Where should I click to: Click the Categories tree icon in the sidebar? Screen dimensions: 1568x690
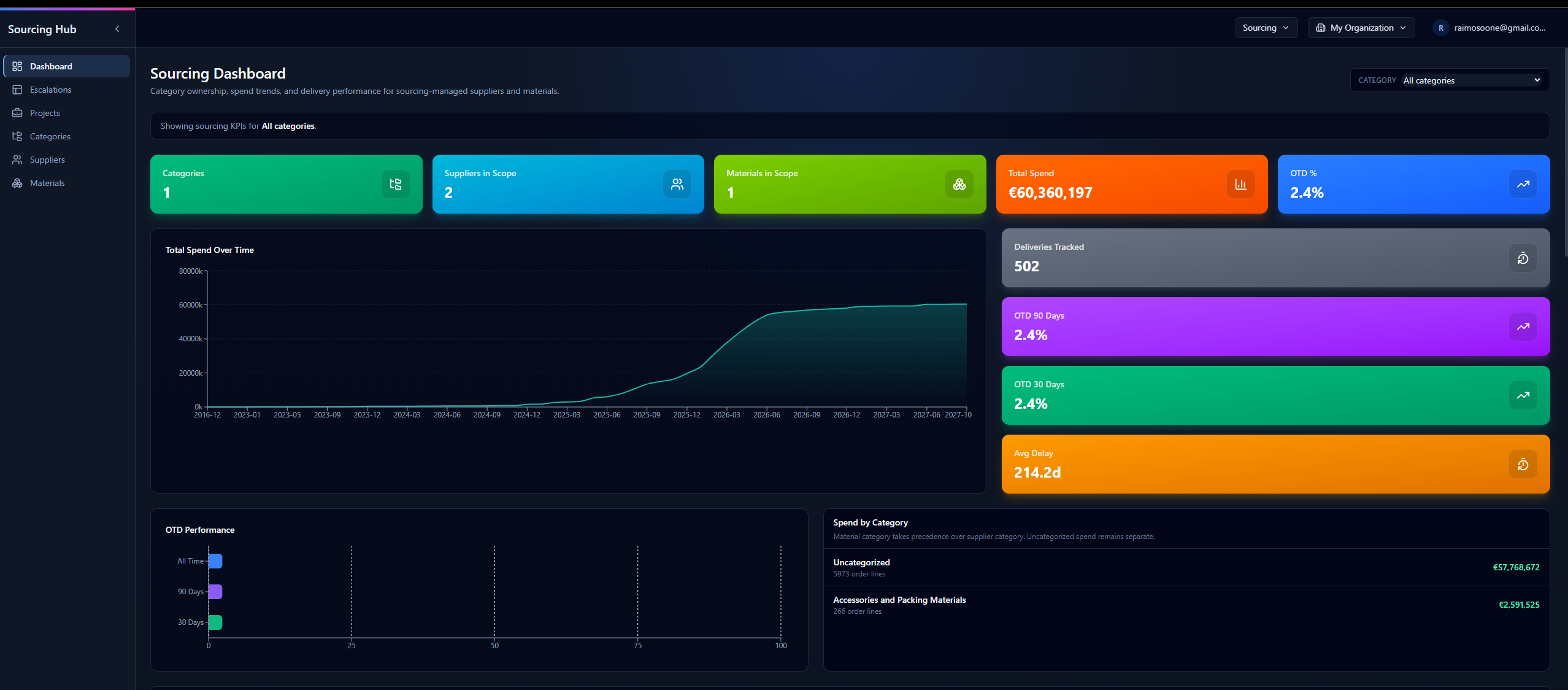[18, 136]
